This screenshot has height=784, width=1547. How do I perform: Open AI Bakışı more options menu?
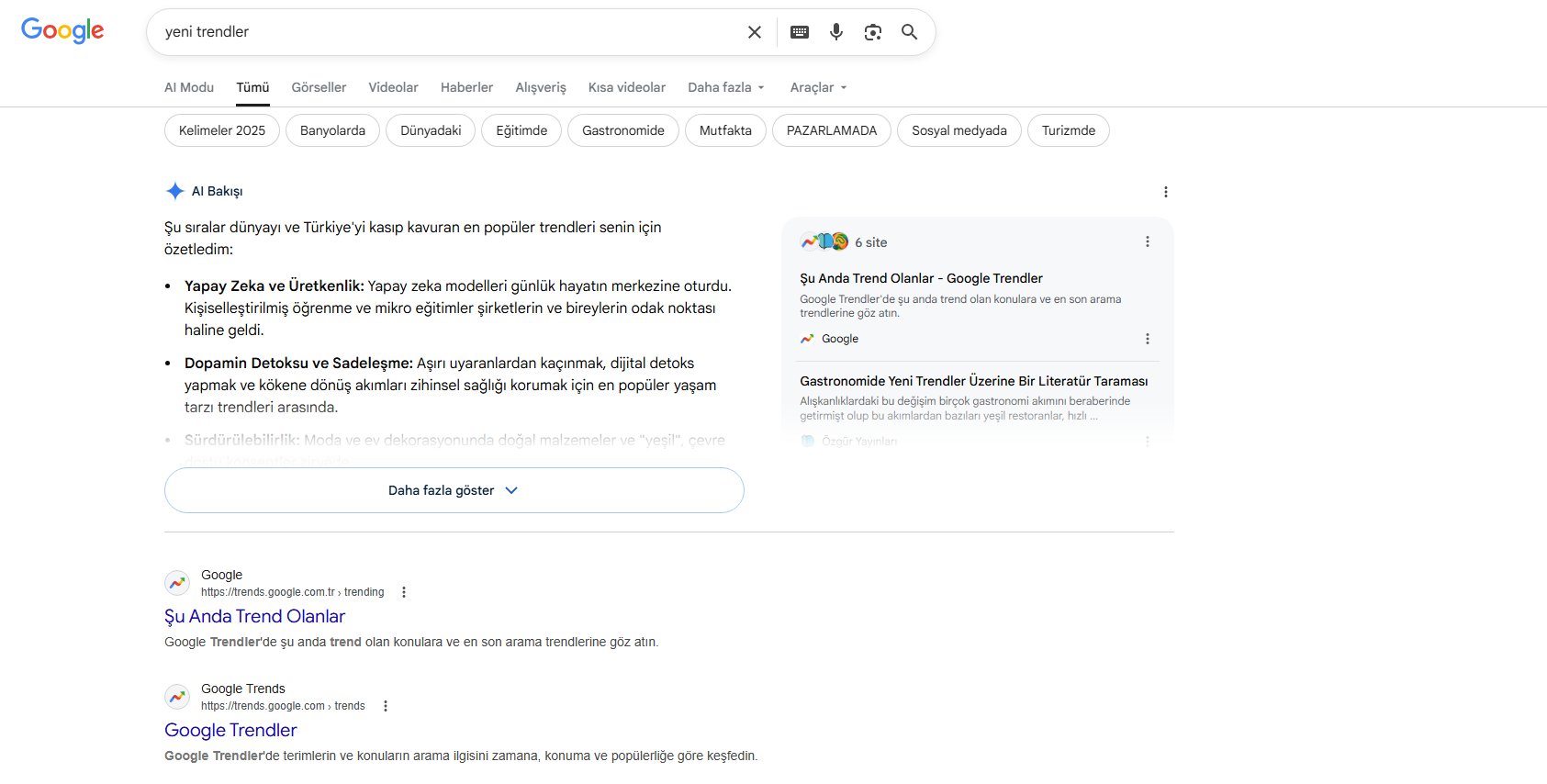[1166, 192]
